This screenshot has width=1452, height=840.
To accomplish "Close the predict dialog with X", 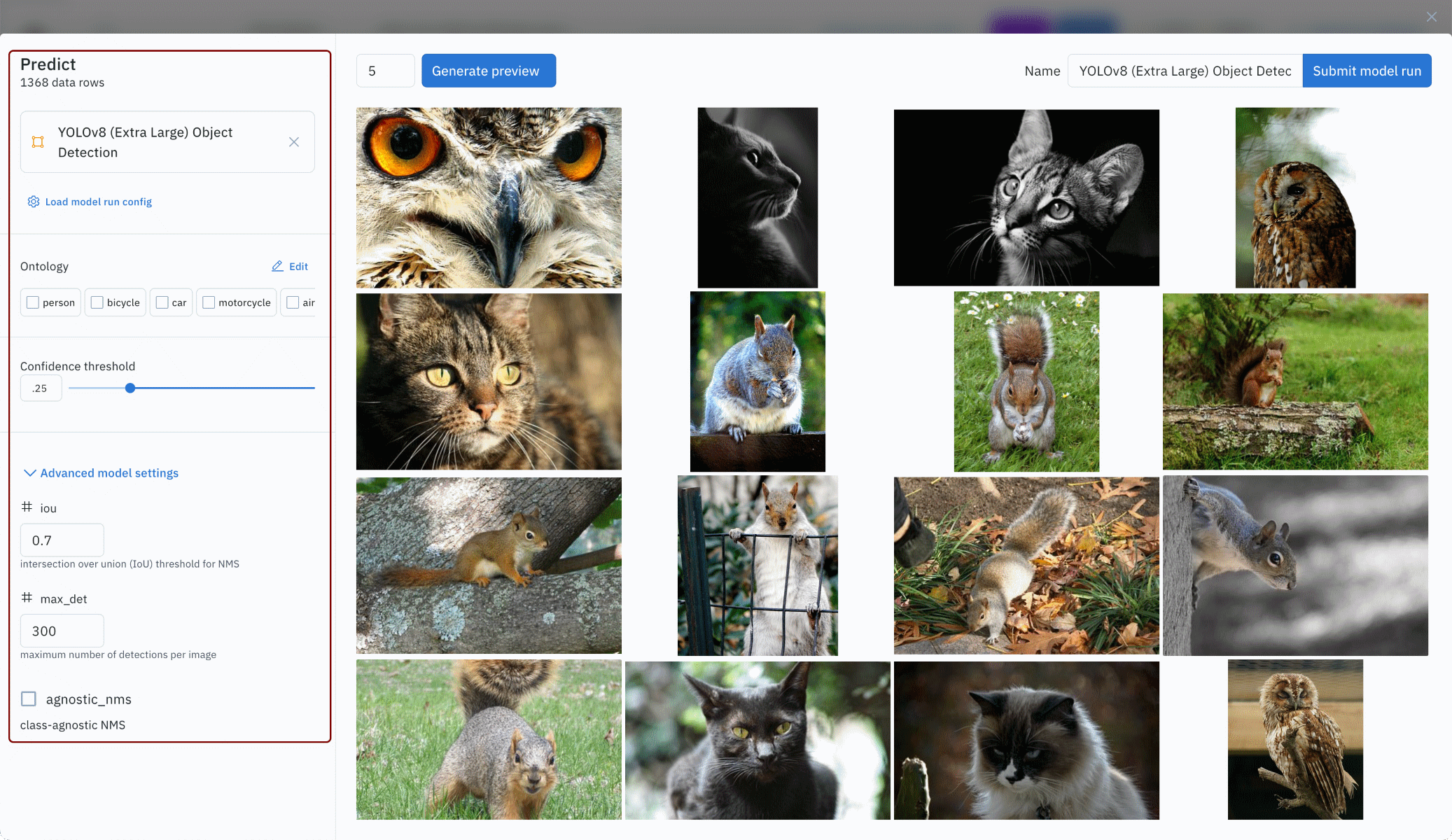I will pyautogui.click(x=1431, y=17).
